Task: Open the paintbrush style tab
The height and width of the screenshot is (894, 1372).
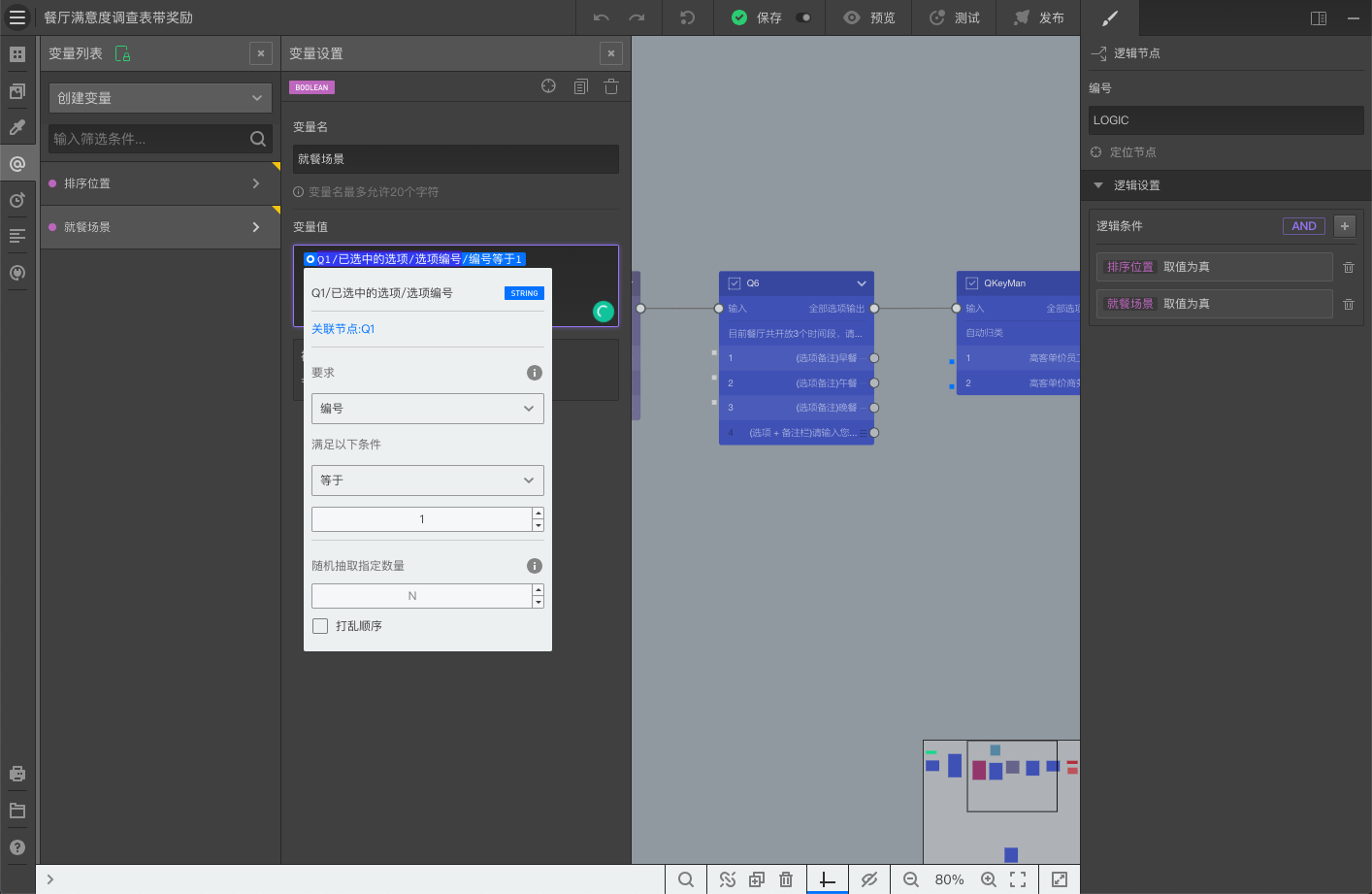Action: click(1110, 17)
